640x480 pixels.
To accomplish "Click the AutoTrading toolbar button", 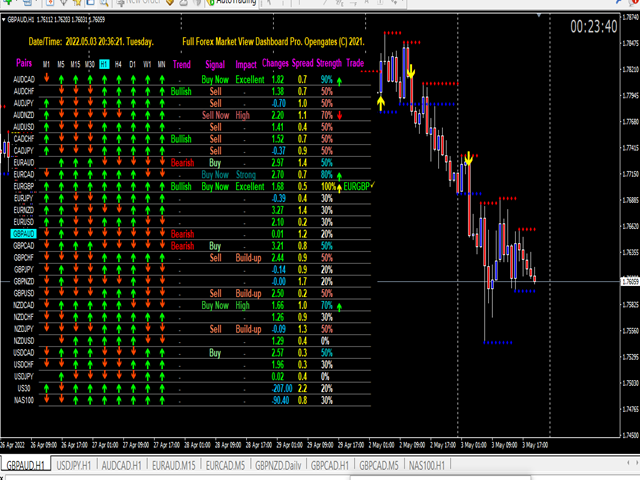I will tap(232, 4).
